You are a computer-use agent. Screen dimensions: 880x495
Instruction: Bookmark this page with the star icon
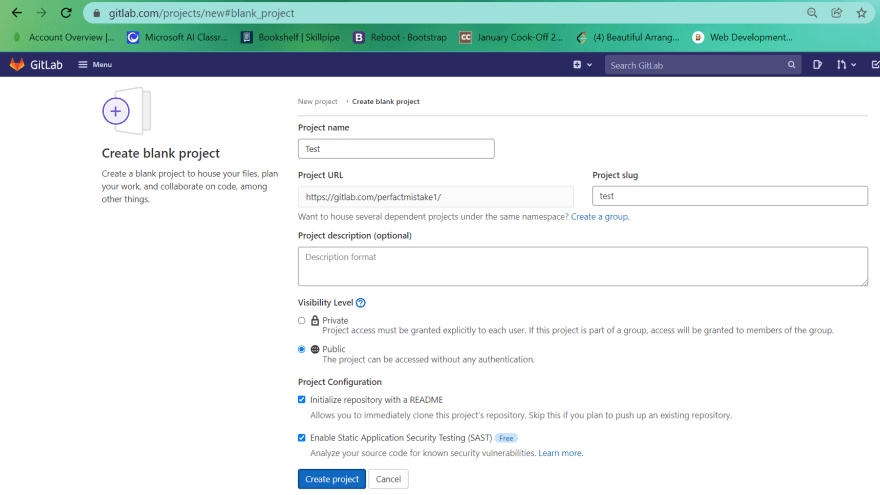(x=861, y=13)
